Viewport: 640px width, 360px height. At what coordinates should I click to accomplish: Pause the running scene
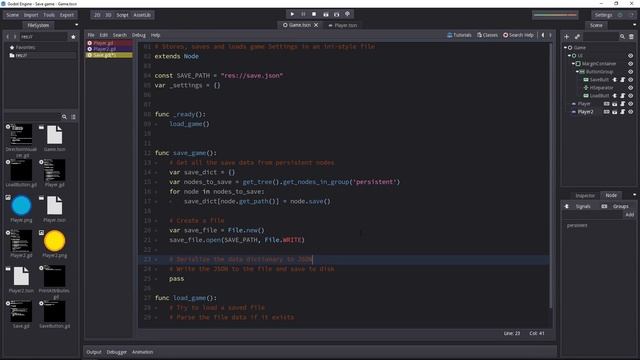(x=303, y=14)
